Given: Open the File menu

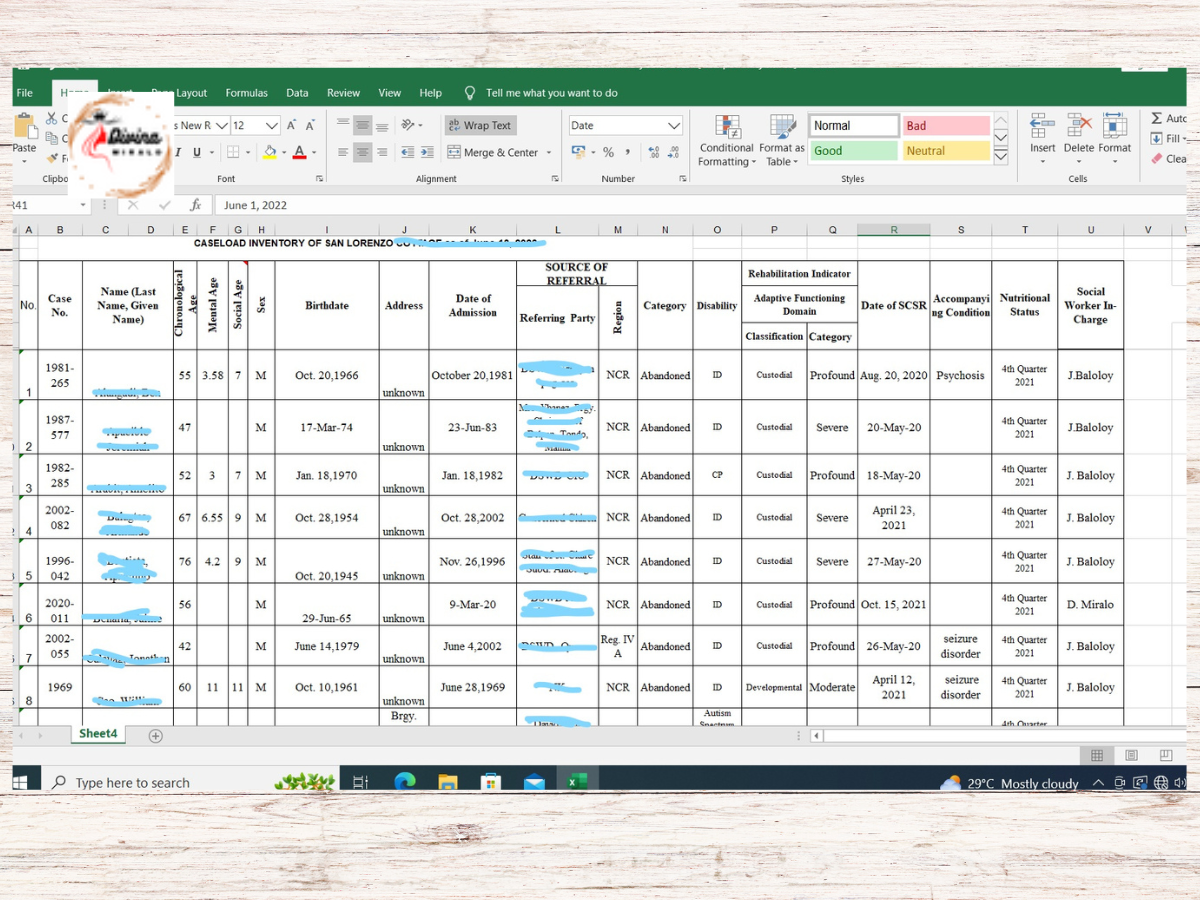Looking at the screenshot, I should (x=25, y=93).
